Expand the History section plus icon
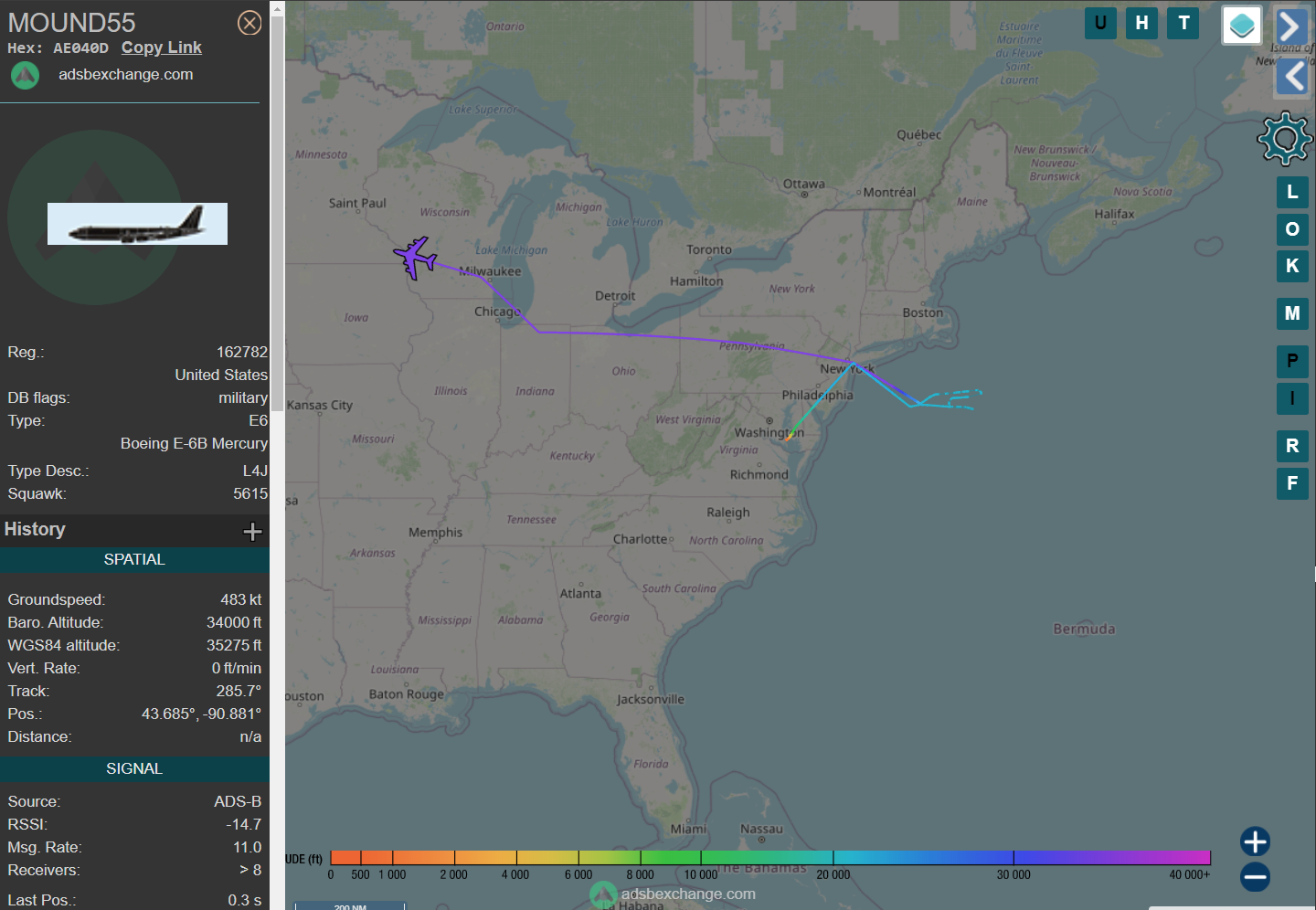This screenshot has height=910, width=1316. pyautogui.click(x=253, y=532)
